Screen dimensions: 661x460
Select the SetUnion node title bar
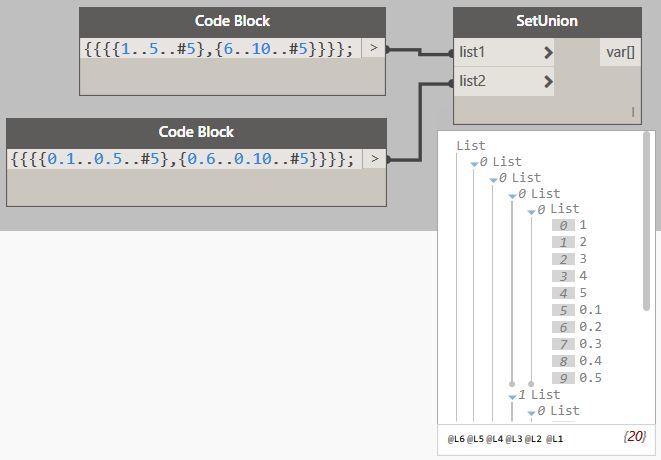tap(547, 21)
